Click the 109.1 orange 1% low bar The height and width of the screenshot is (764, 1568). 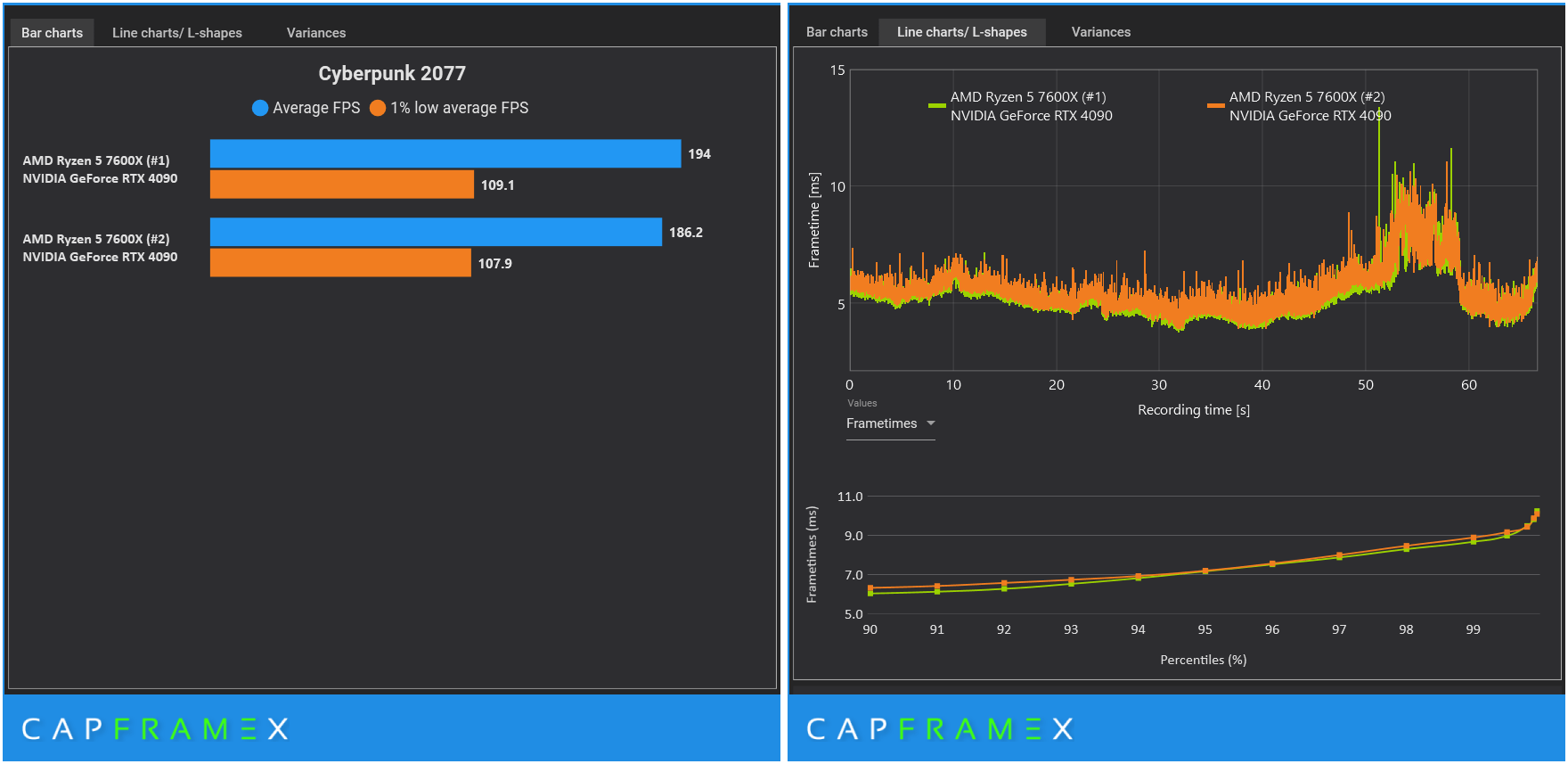(342, 185)
